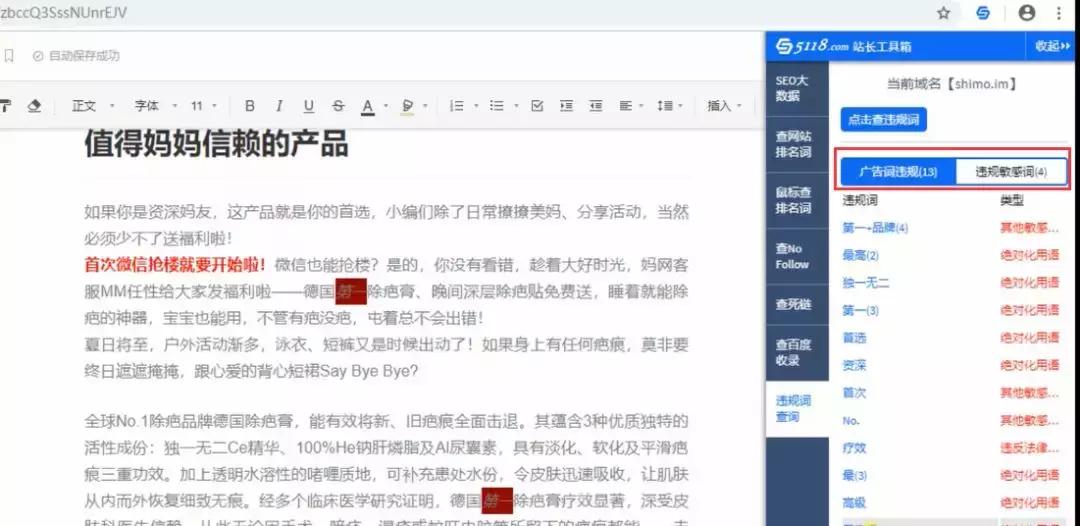The height and width of the screenshot is (526, 1080).
Task: Select the 违规敏感词(4) tab
Action: 1010,172
